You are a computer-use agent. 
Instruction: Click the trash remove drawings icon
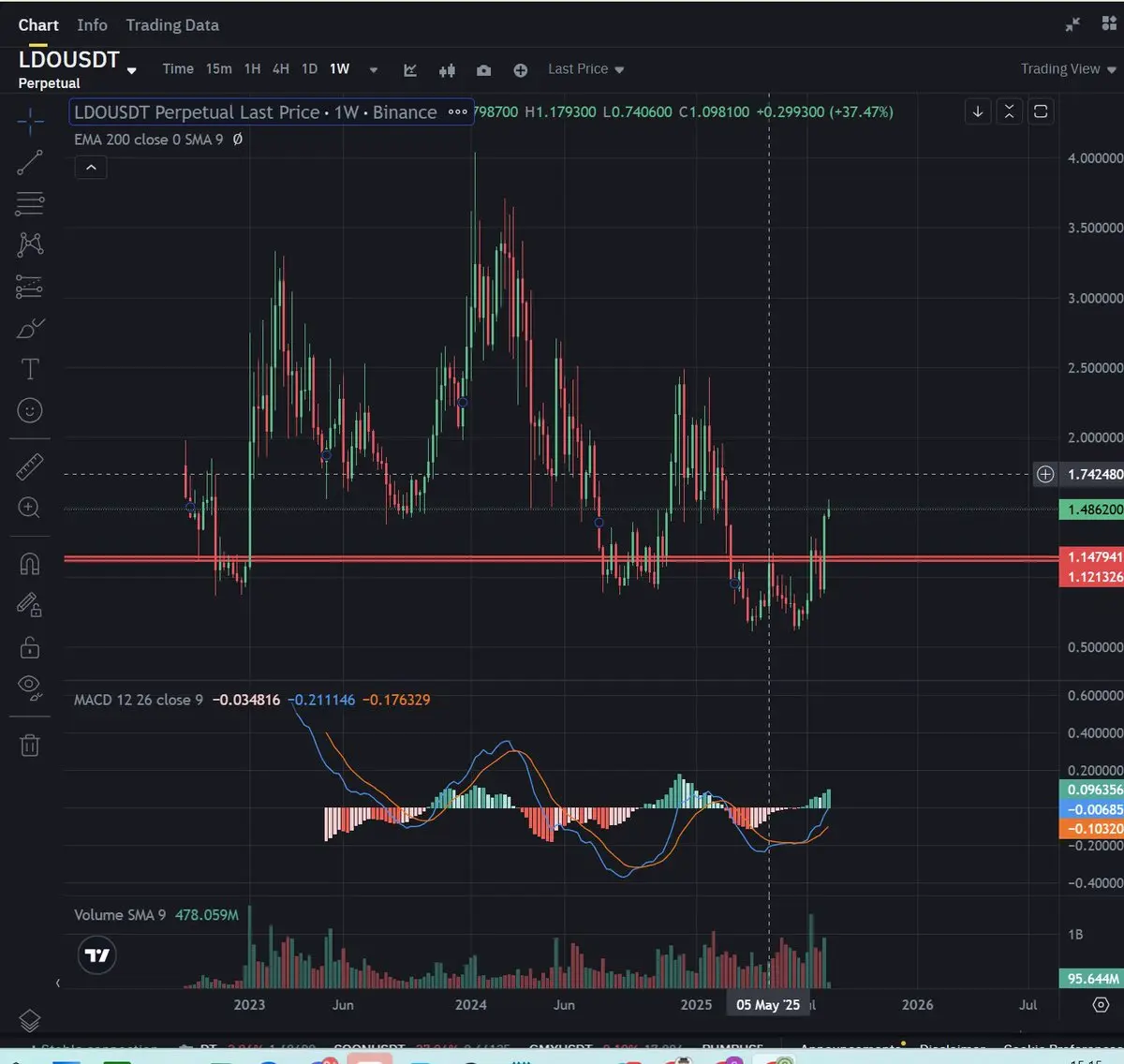pyautogui.click(x=30, y=746)
